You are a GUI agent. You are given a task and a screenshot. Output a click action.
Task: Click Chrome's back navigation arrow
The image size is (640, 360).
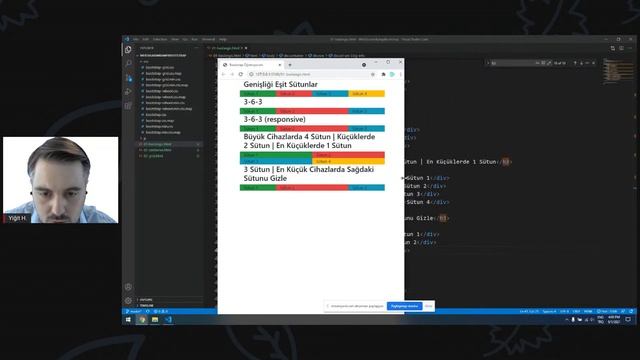(223, 74)
